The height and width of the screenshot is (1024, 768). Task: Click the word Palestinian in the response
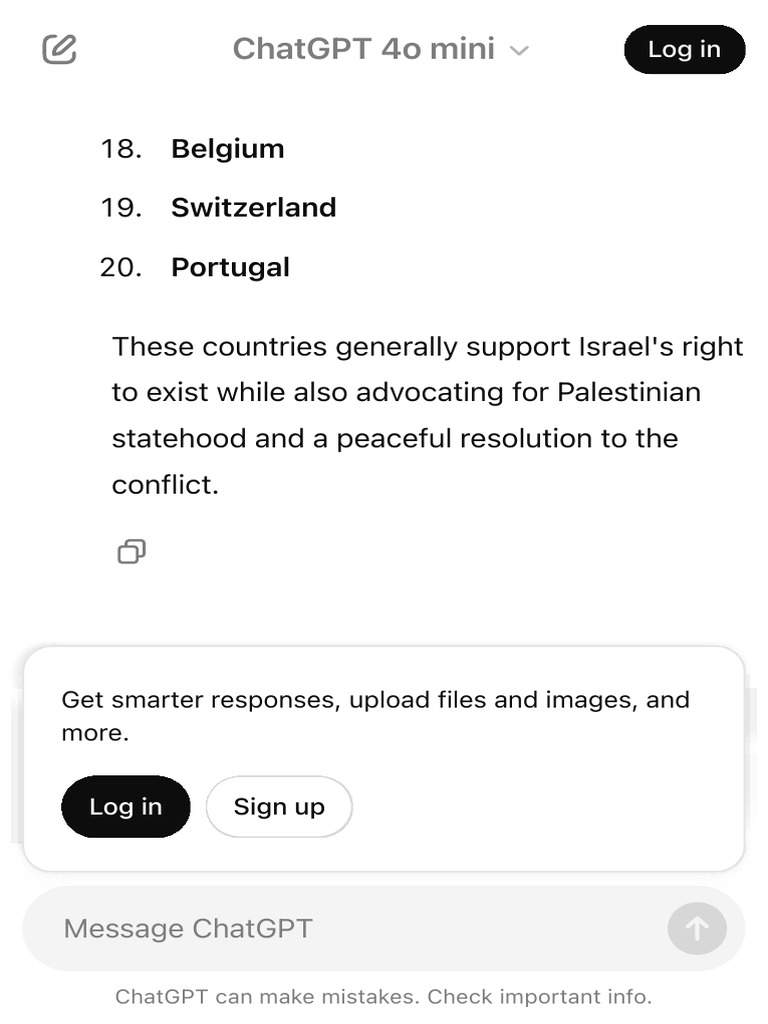(629, 392)
